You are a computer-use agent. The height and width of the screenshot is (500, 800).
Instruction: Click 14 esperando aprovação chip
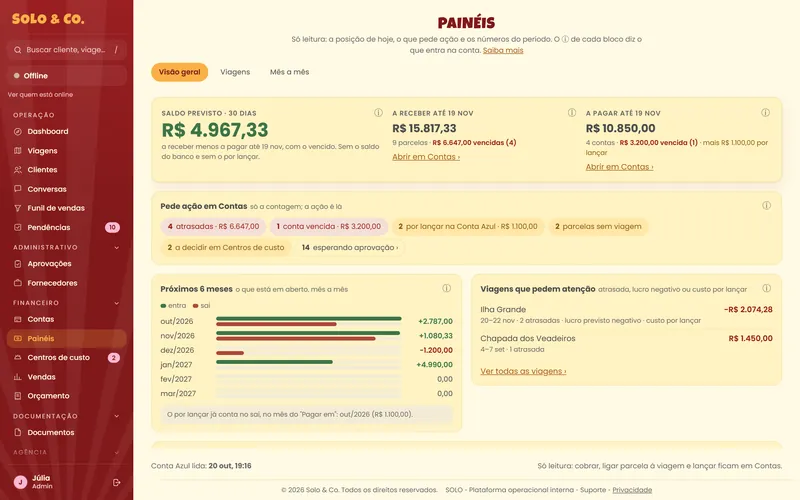point(350,247)
